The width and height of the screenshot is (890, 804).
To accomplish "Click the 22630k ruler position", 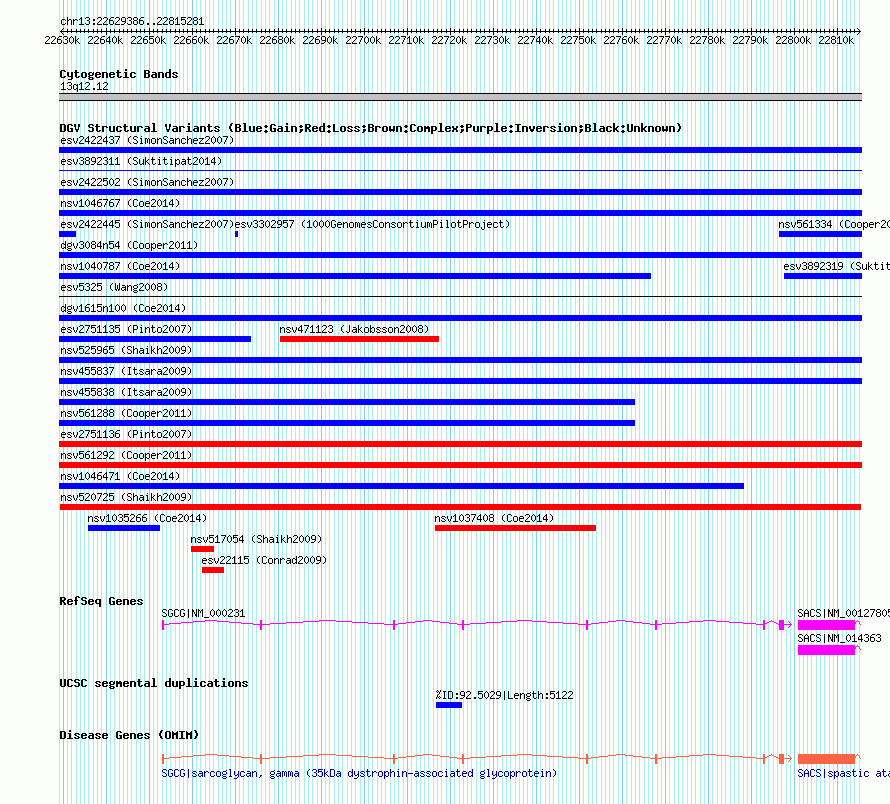I will pyautogui.click(x=62, y=40).
